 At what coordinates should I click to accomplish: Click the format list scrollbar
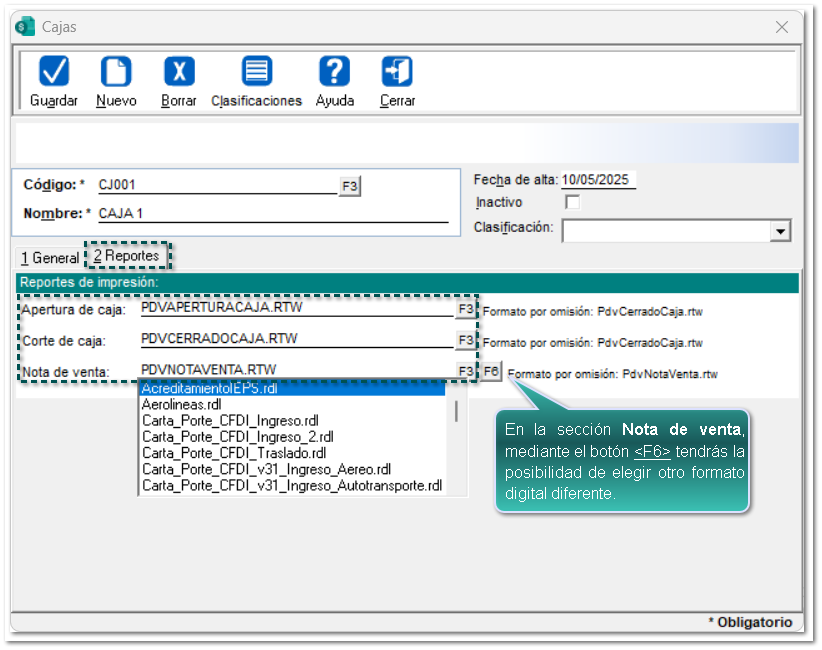point(456,410)
